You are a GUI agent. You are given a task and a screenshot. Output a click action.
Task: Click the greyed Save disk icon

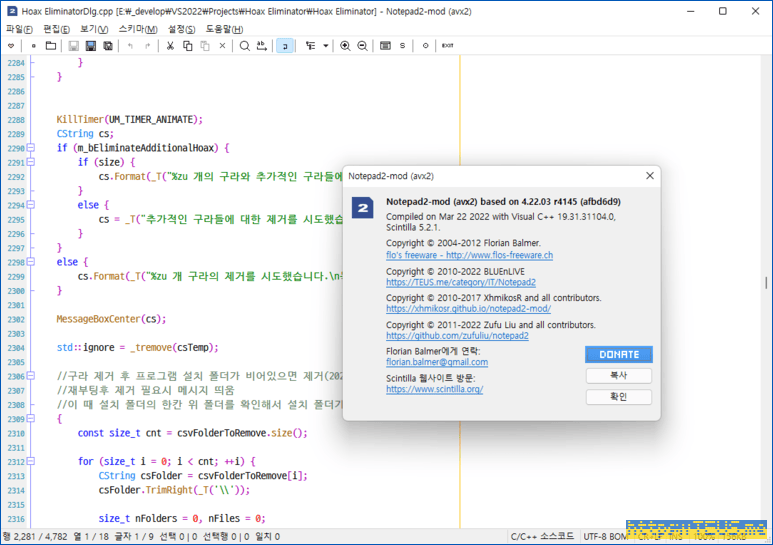[x=73, y=46]
